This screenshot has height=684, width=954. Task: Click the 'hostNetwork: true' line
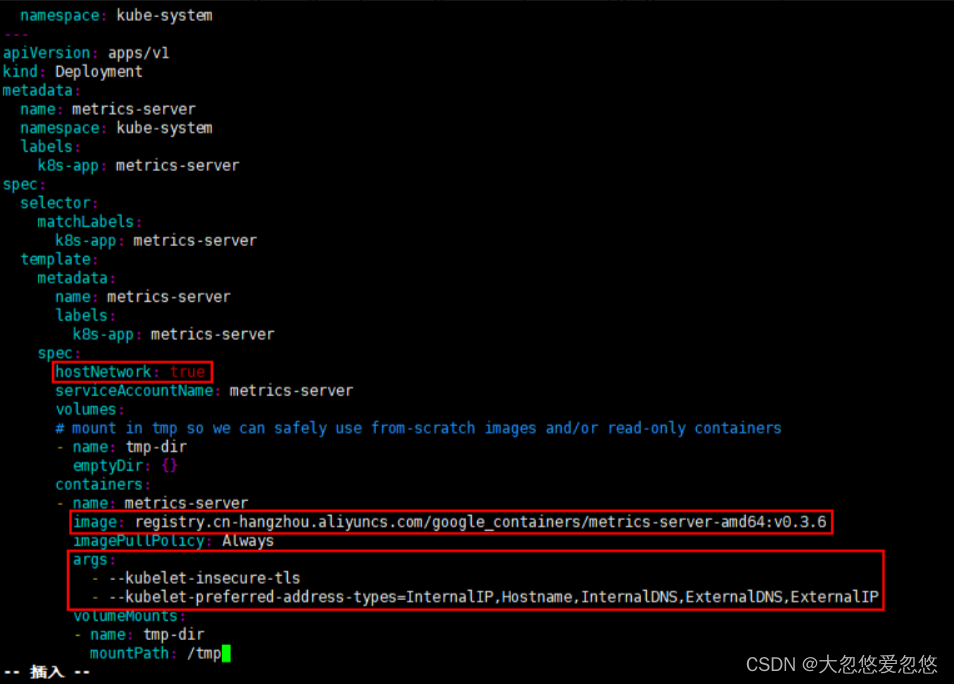(x=131, y=372)
